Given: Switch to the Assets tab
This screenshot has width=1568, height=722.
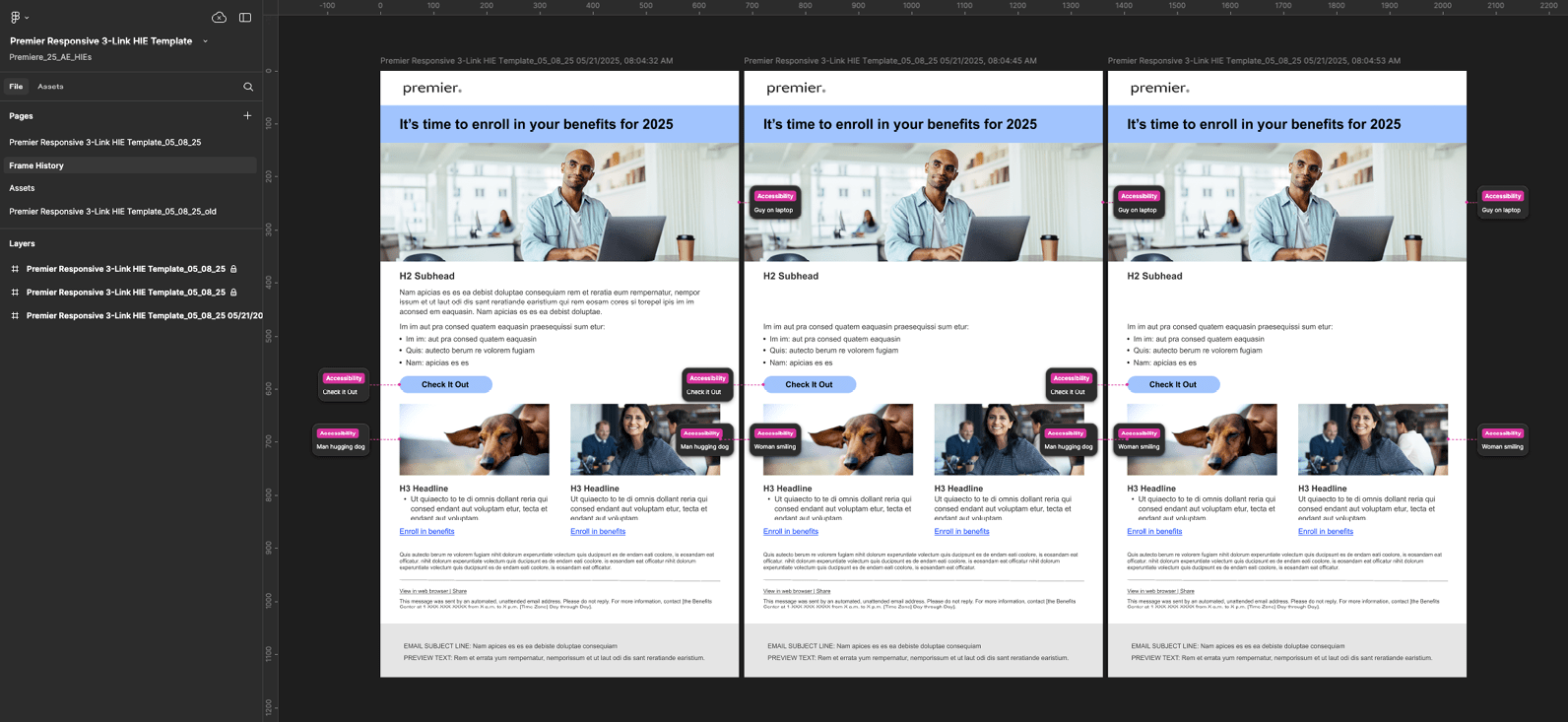Looking at the screenshot, I should [x=50, y=87].
